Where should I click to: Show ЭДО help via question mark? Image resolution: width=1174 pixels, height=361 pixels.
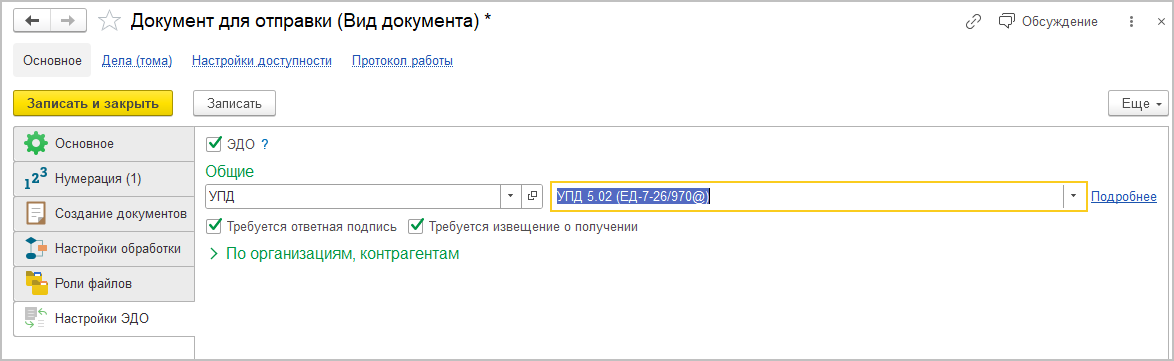(x=264, y=144)
